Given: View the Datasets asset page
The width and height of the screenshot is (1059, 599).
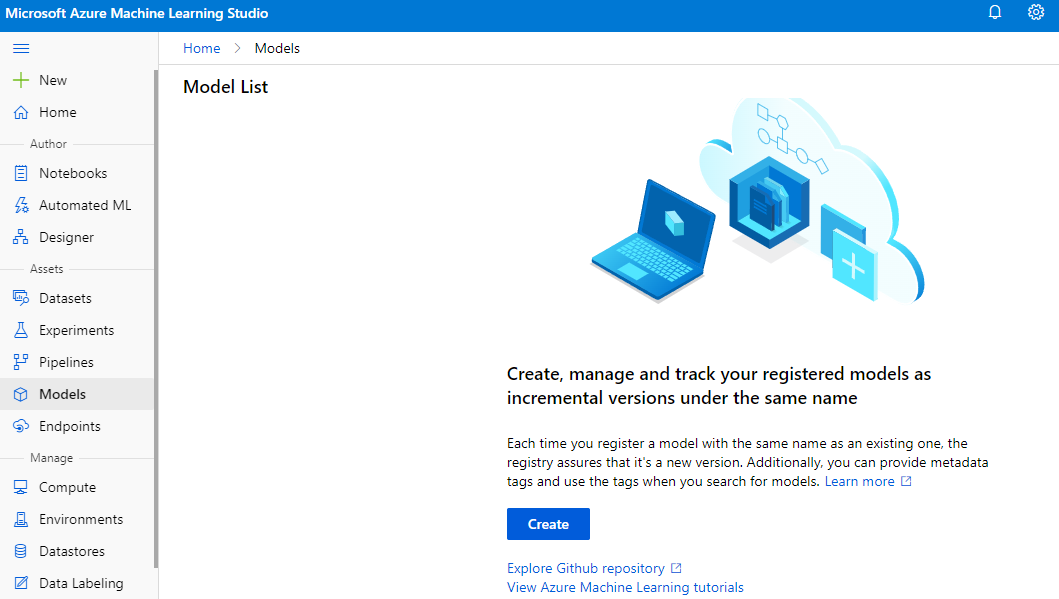Looking at the screenshot, I should click(x=67, y=297).
